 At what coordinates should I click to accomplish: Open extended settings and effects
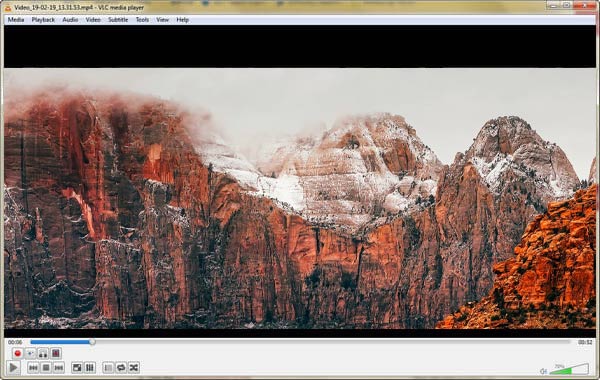coord(90,368)
